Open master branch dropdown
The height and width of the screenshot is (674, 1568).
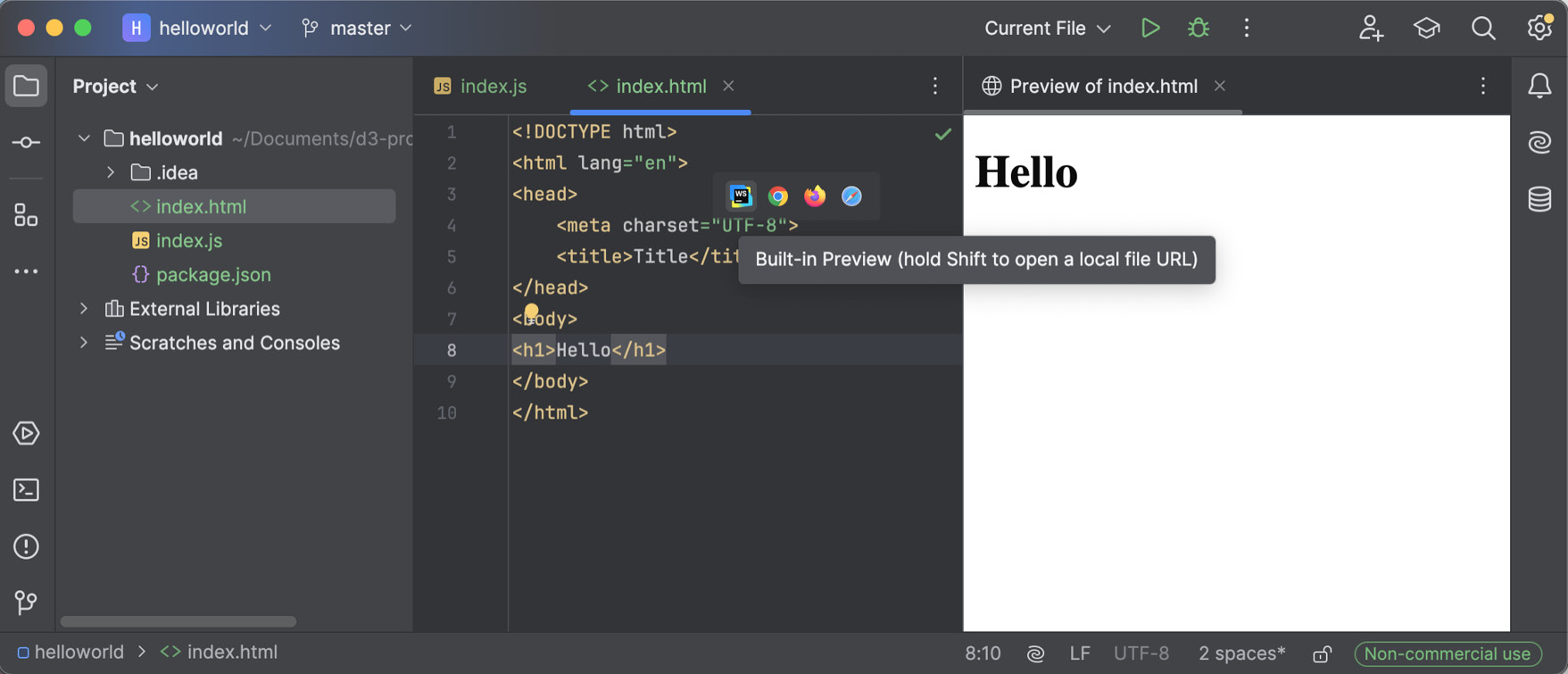pos(357,29)
